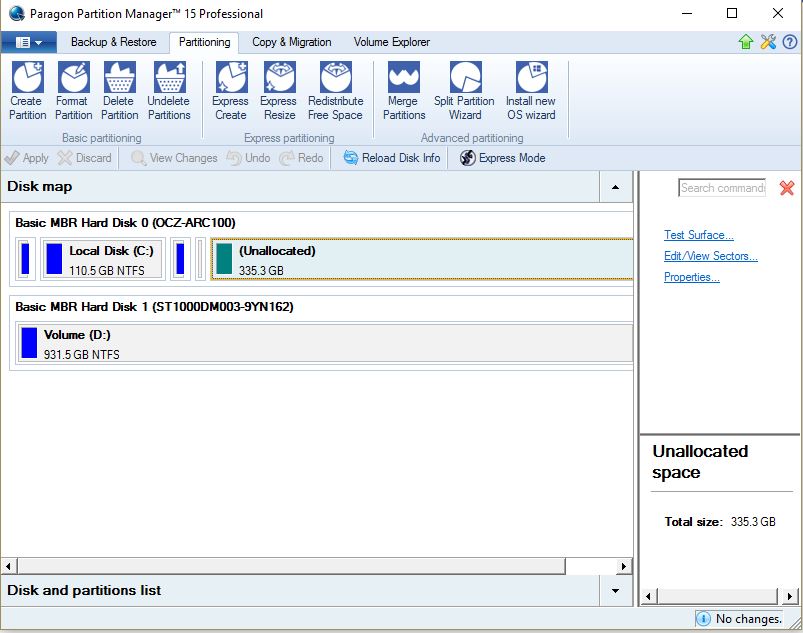The height and width of the screenshot is (633, 803).
Task: Start the Install new OS wizard
Action: [531, 91]
